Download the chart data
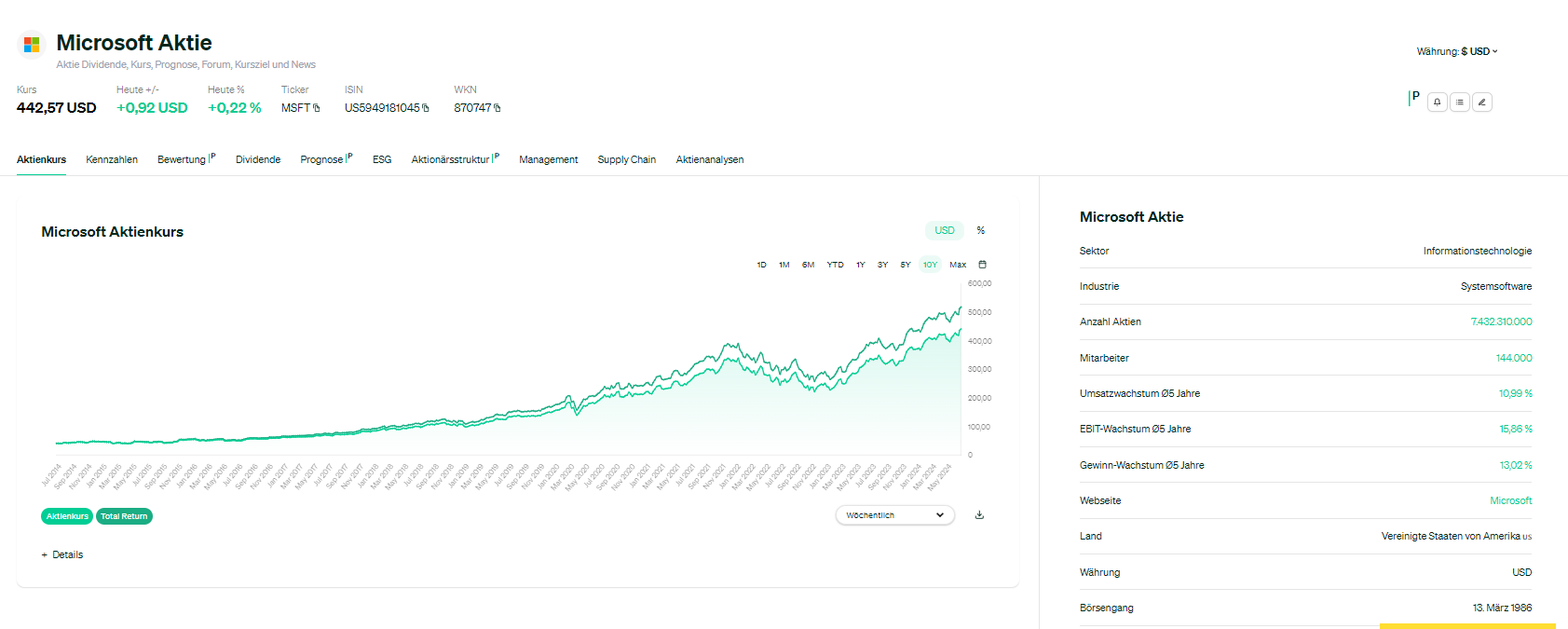The image size is (1568, 629). 979,514
